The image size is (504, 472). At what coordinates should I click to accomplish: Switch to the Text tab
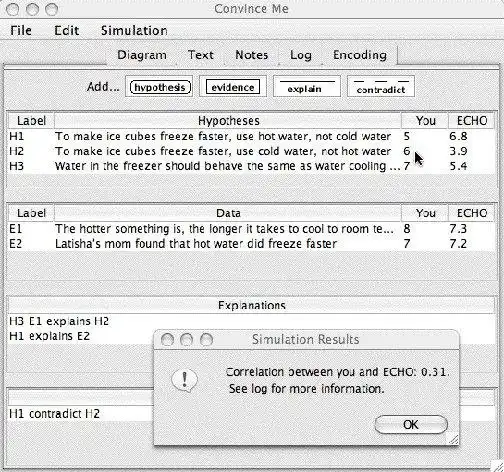(200, 55)
